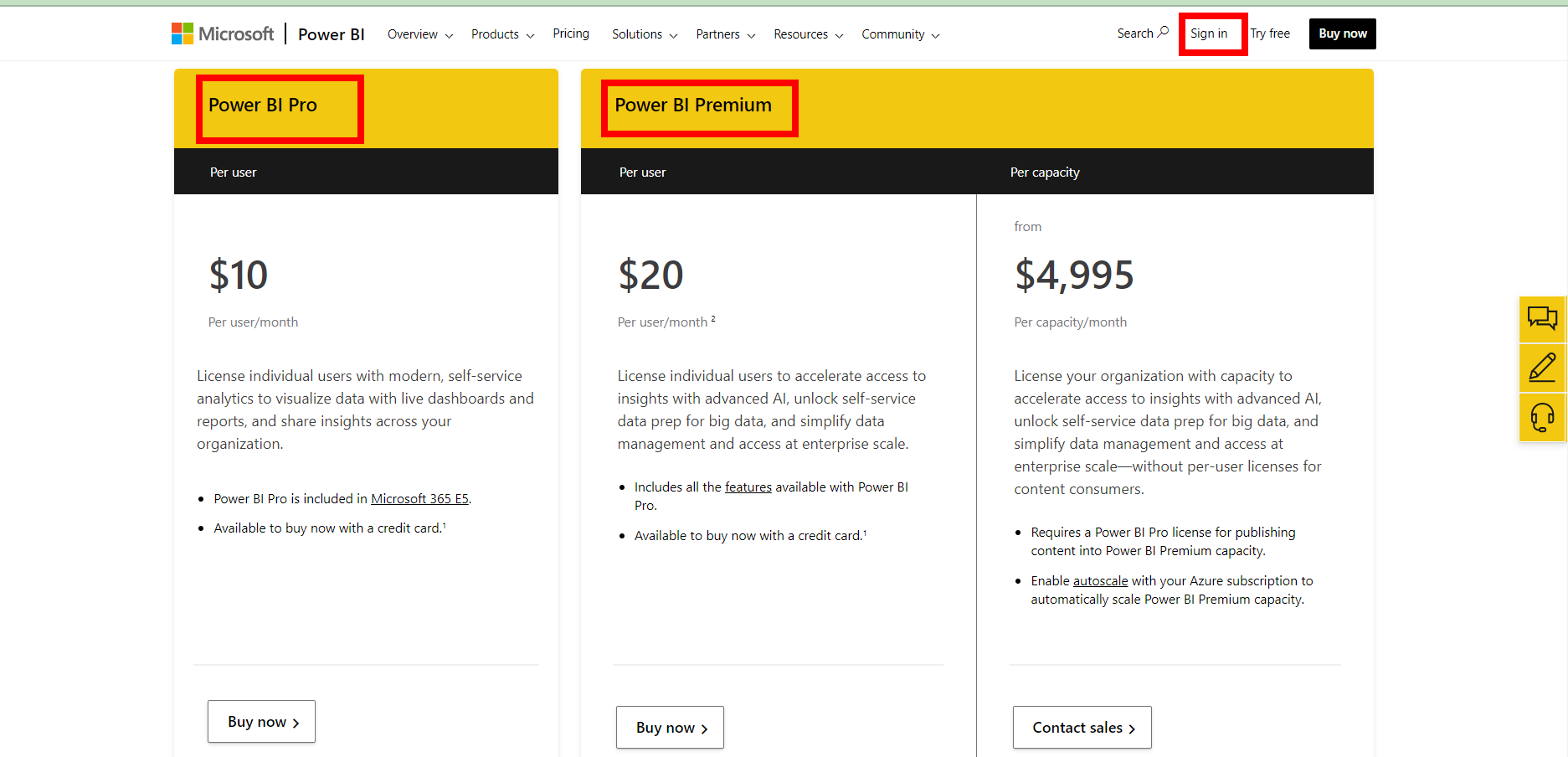Click the $10 price text
This screenshot has width=1568, height=757.
pyautogui.click(x=239, y=275)
